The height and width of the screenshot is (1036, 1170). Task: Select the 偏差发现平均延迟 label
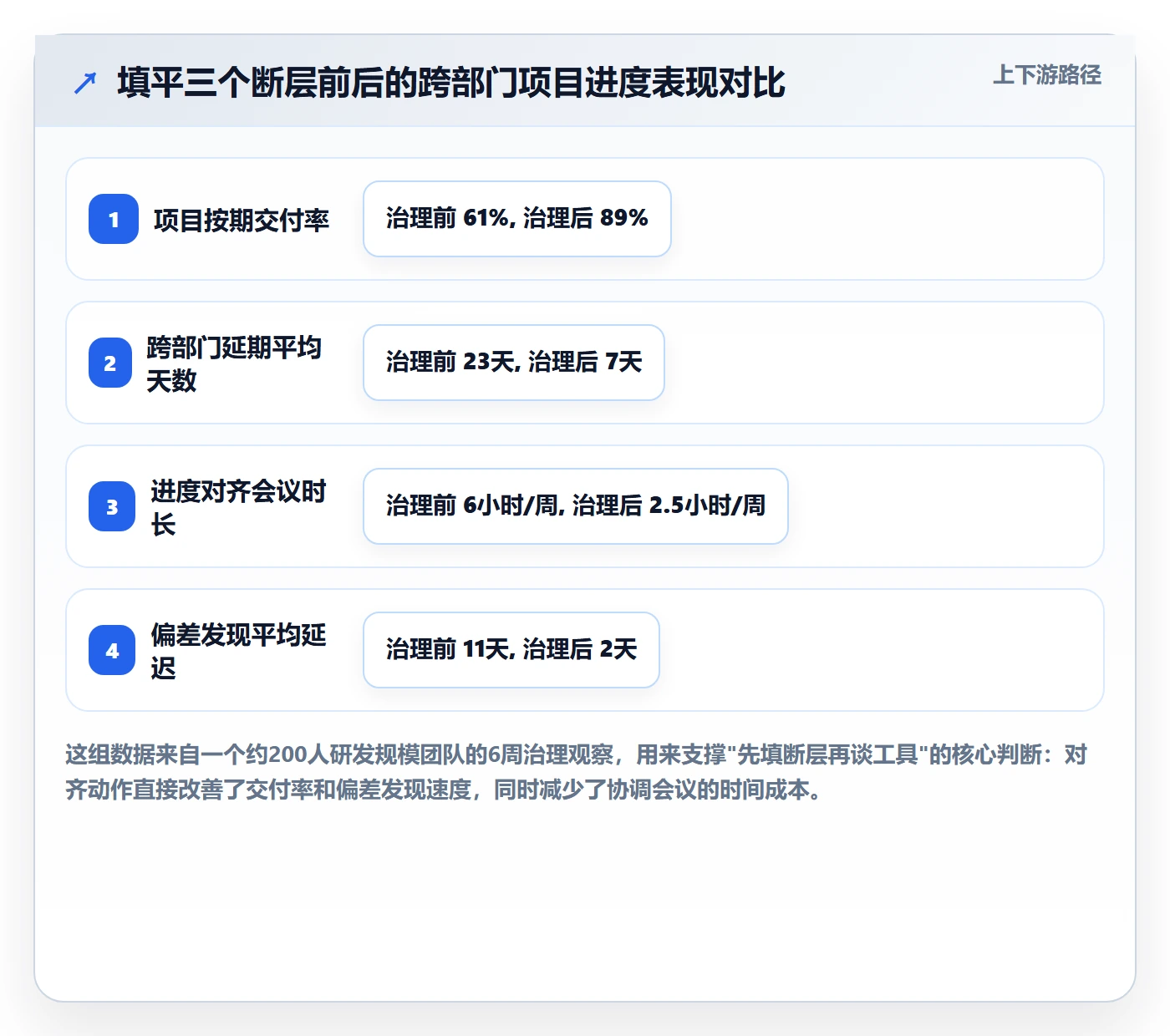pyautogui.click(x=238, y=651)
